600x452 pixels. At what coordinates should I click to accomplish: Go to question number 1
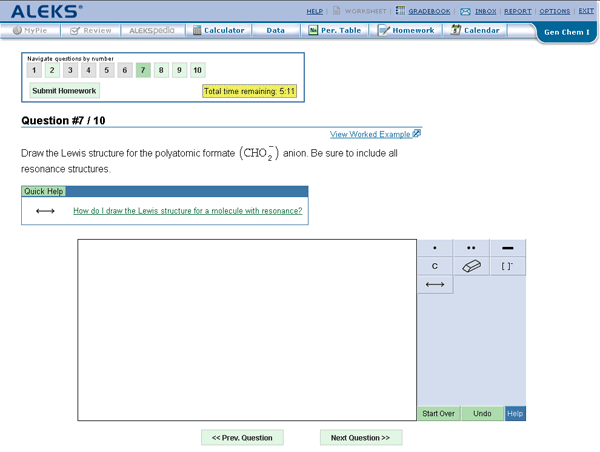[34, 70]
